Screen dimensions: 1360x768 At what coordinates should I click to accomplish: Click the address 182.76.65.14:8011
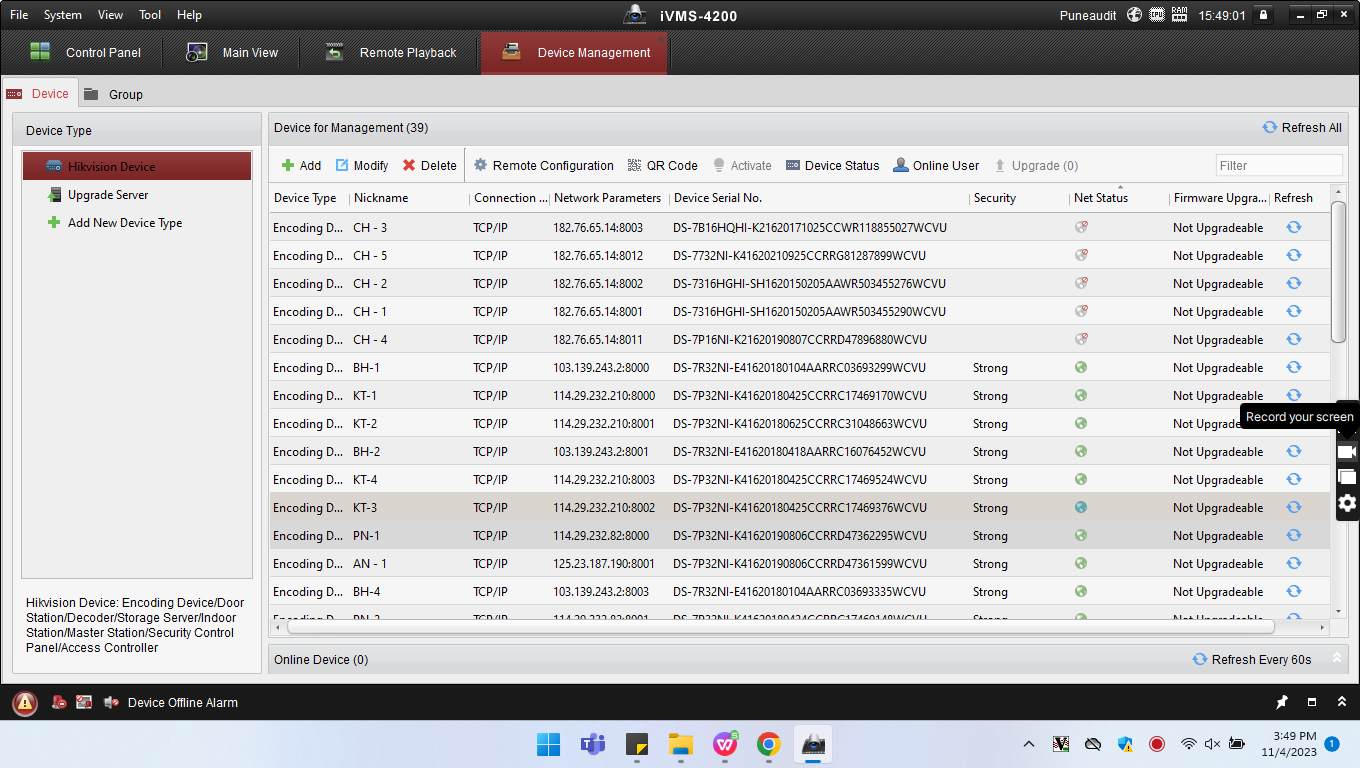click(598, 340)
